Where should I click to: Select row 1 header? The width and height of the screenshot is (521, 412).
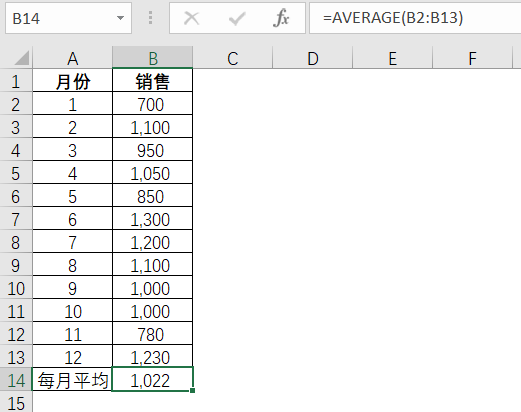click(16, 81)
